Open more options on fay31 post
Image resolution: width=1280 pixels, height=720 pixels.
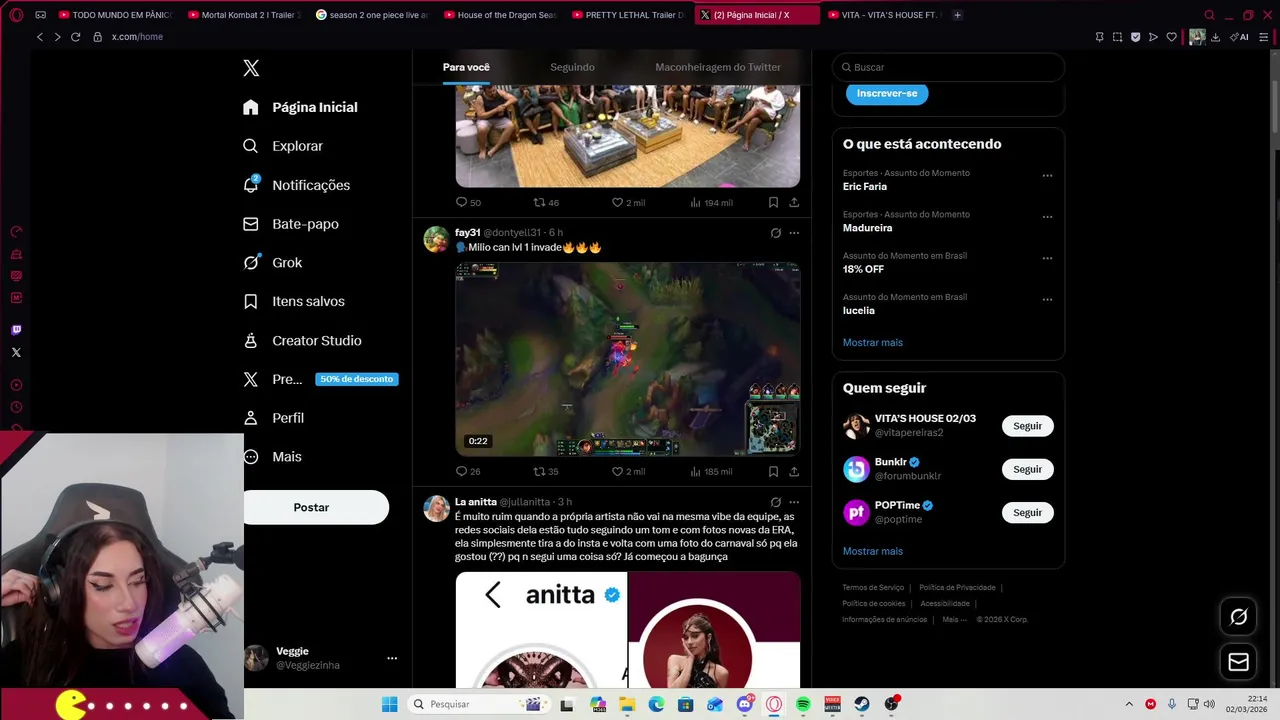[x=794, y=233]
